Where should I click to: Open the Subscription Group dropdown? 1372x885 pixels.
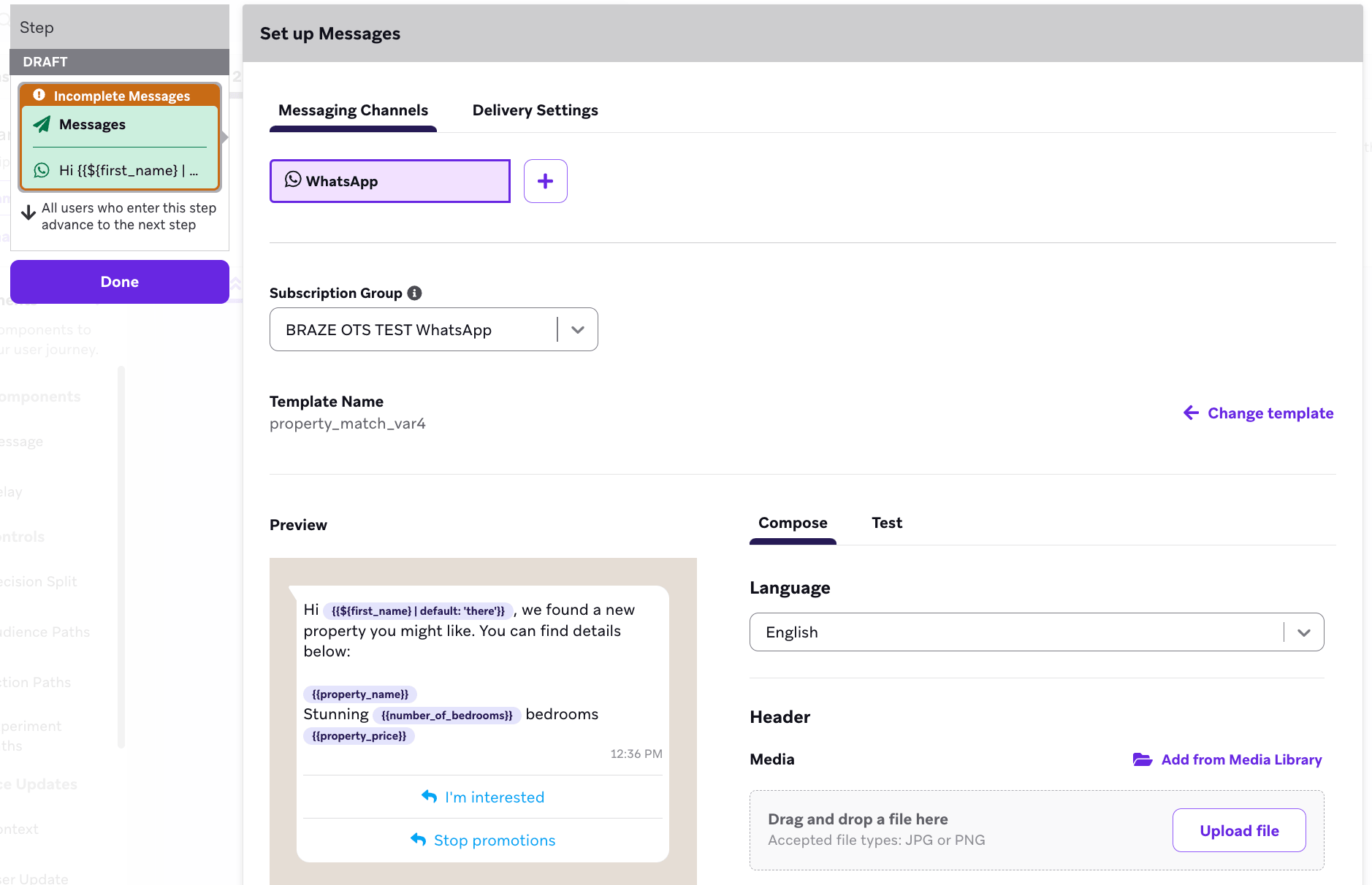coord(433,329)
